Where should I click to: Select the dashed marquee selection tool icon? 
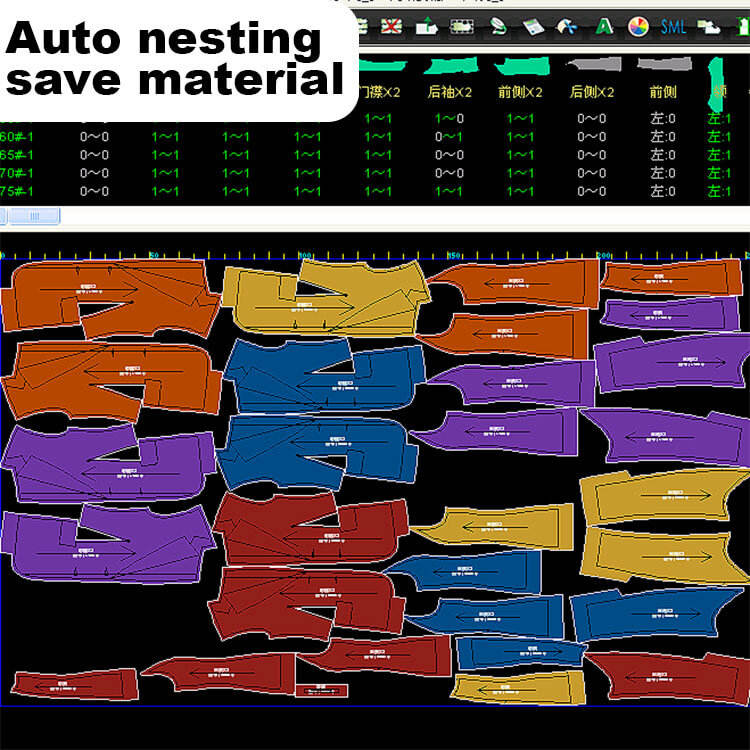click(462, 27)
